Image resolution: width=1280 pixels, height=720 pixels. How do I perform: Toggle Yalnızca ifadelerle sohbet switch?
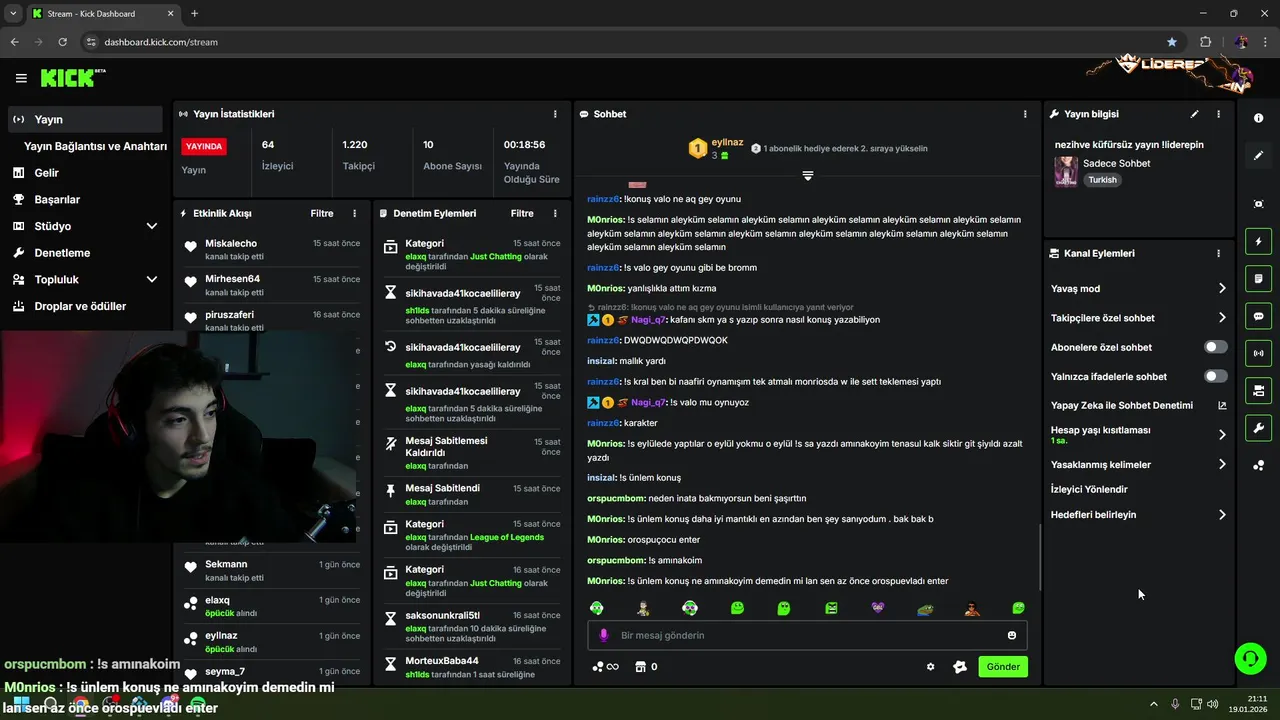point(1216,376)
